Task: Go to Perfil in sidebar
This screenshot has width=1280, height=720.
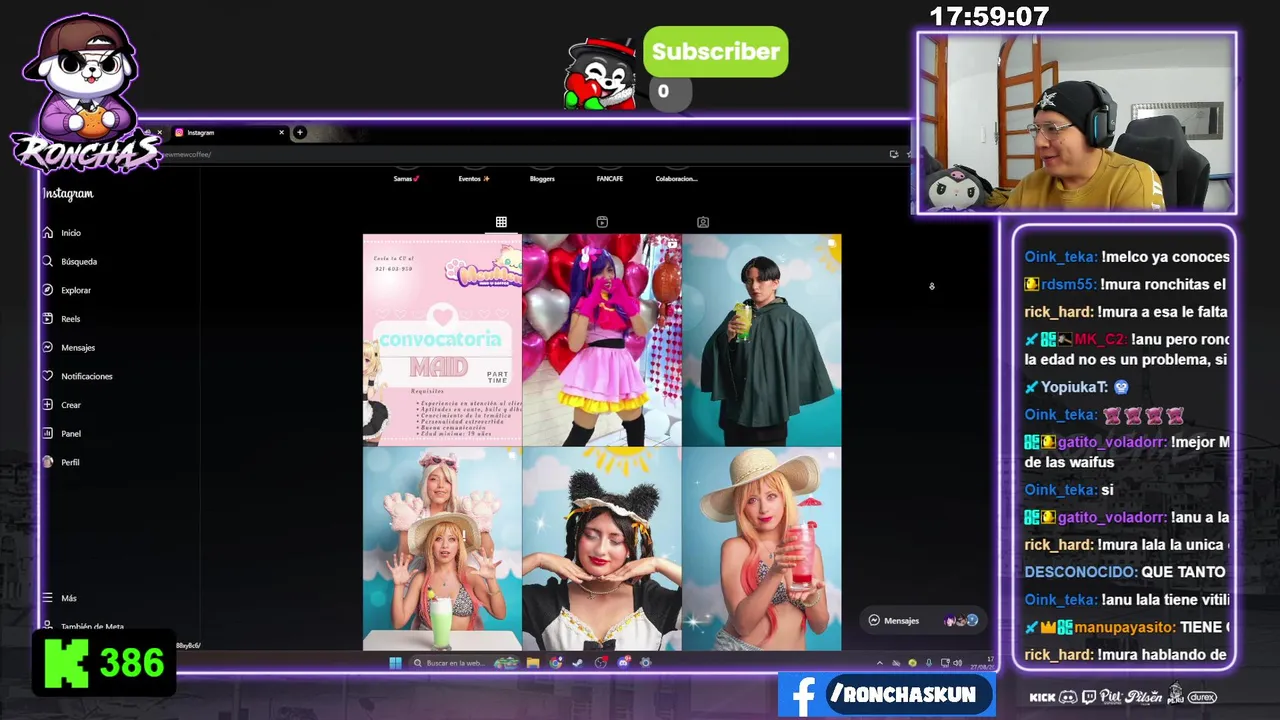Action: 60,462
